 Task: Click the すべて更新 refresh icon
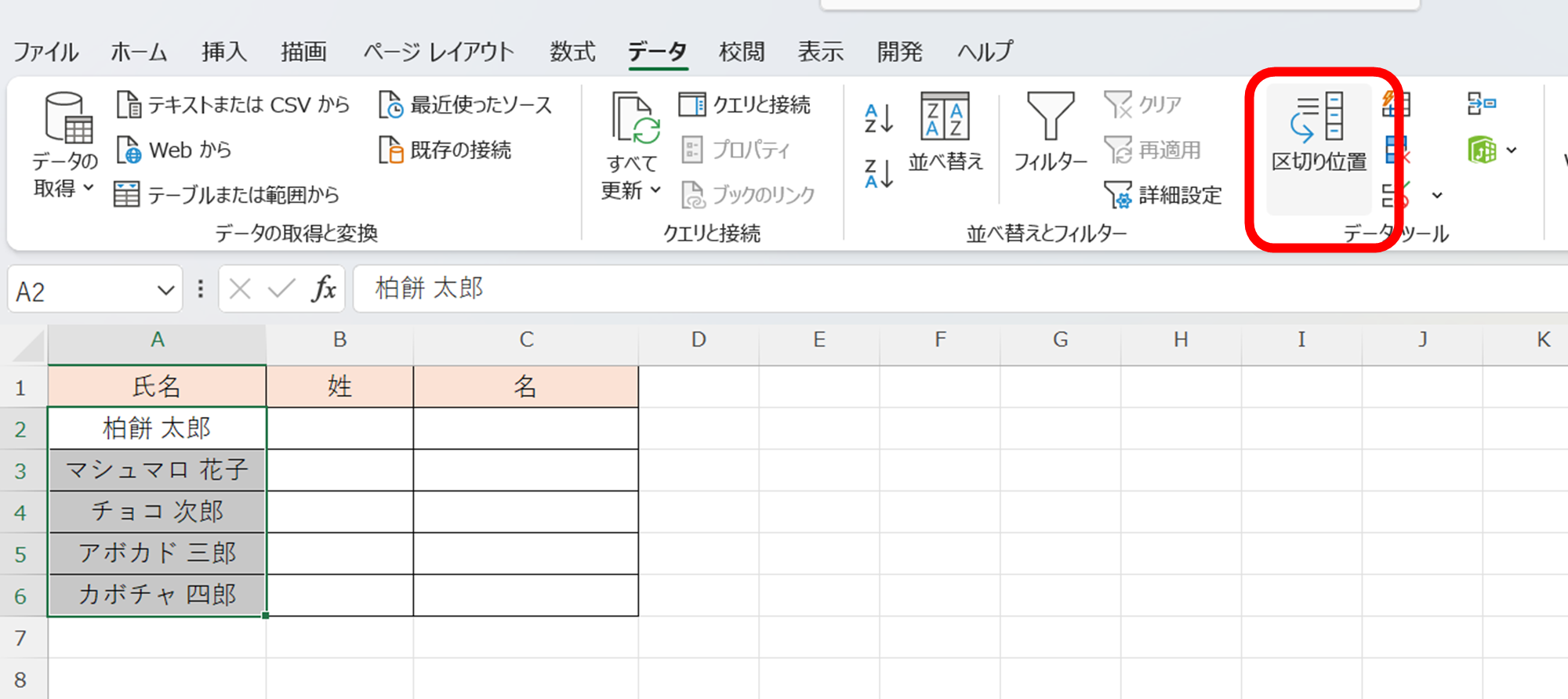point(633,120)
